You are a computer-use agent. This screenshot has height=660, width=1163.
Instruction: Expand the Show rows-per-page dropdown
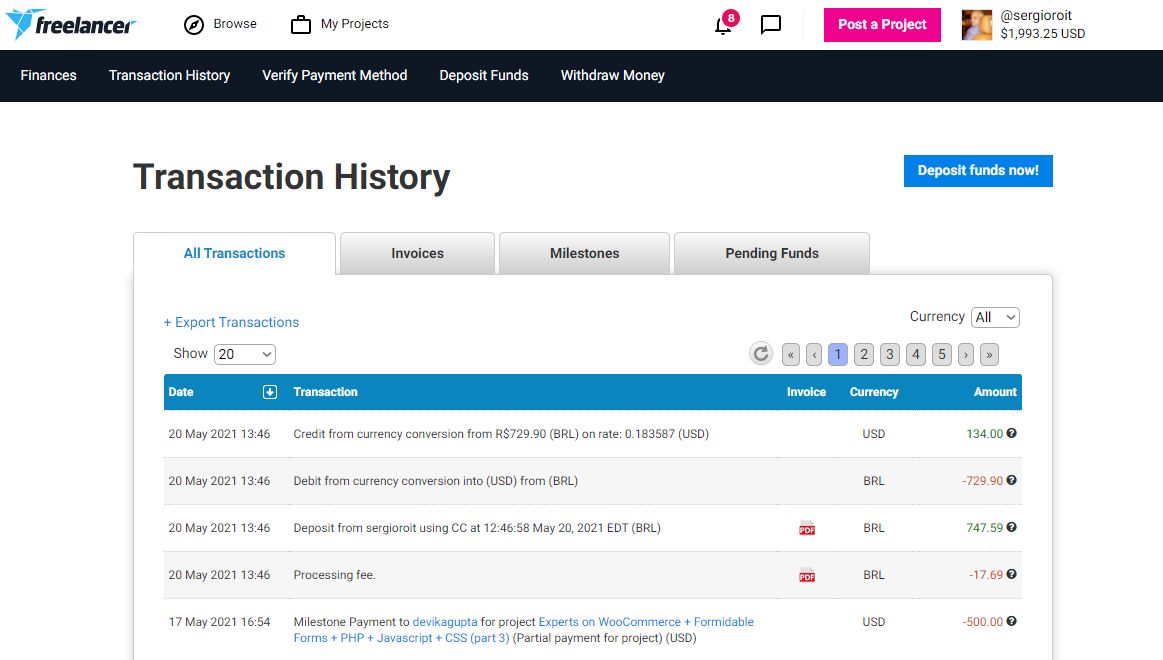point(245,354)
